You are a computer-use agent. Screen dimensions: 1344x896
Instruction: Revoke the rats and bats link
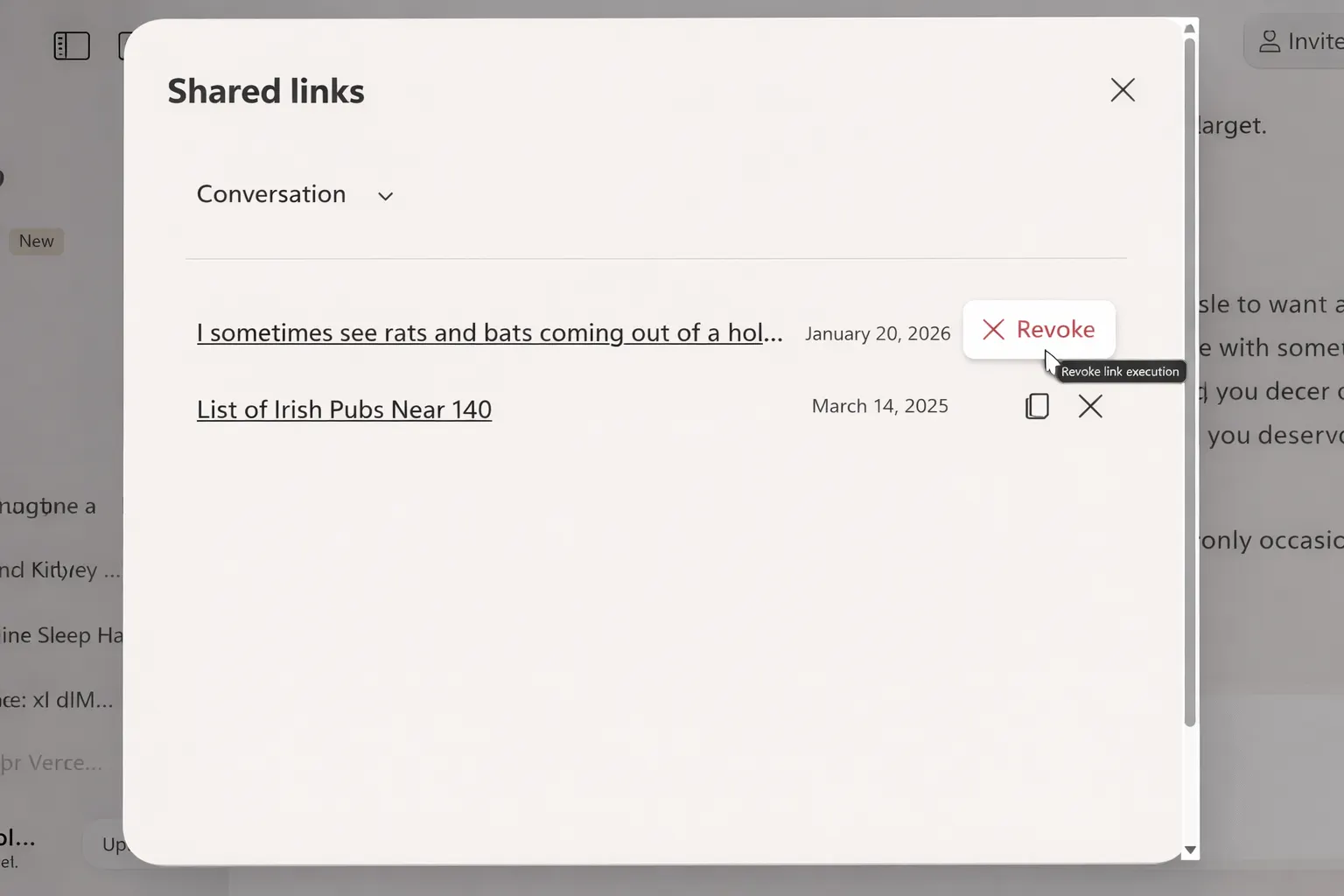1039,330
